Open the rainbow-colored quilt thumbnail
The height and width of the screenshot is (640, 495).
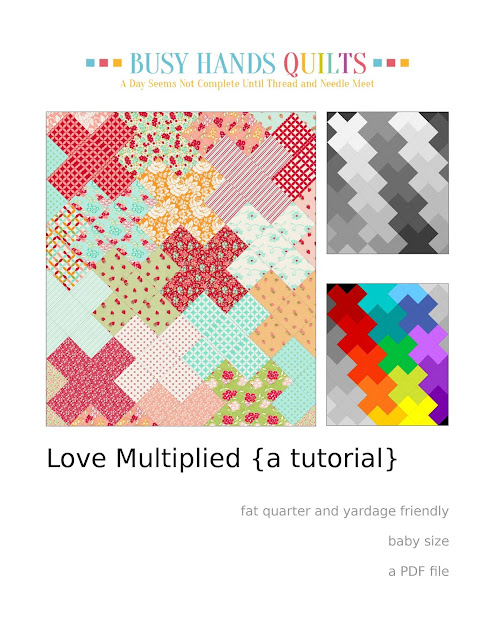(x=388, y=354)
